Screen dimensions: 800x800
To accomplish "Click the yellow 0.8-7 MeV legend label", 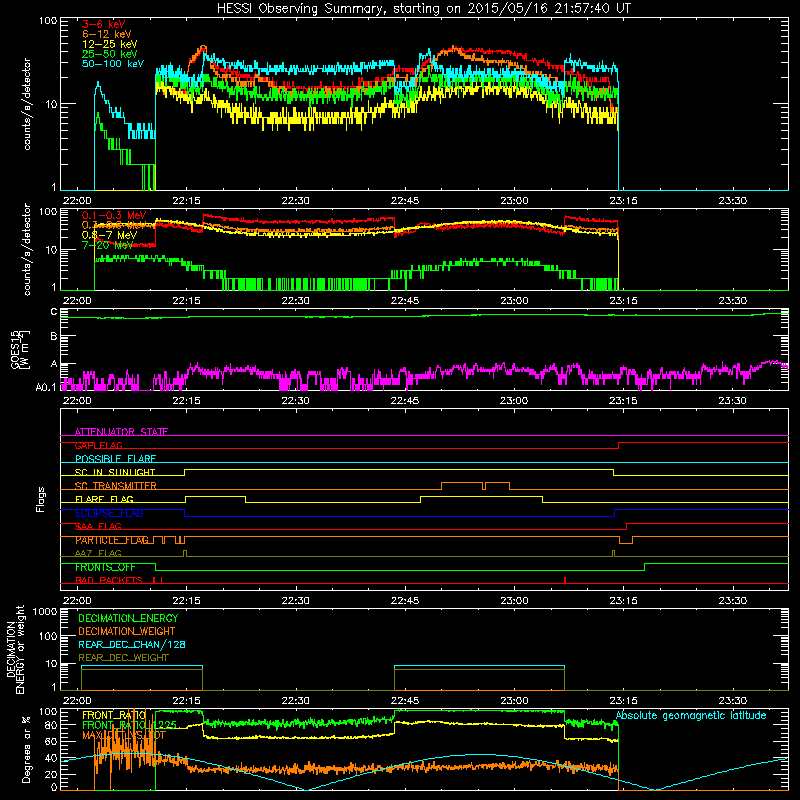I will click(109, 235).
